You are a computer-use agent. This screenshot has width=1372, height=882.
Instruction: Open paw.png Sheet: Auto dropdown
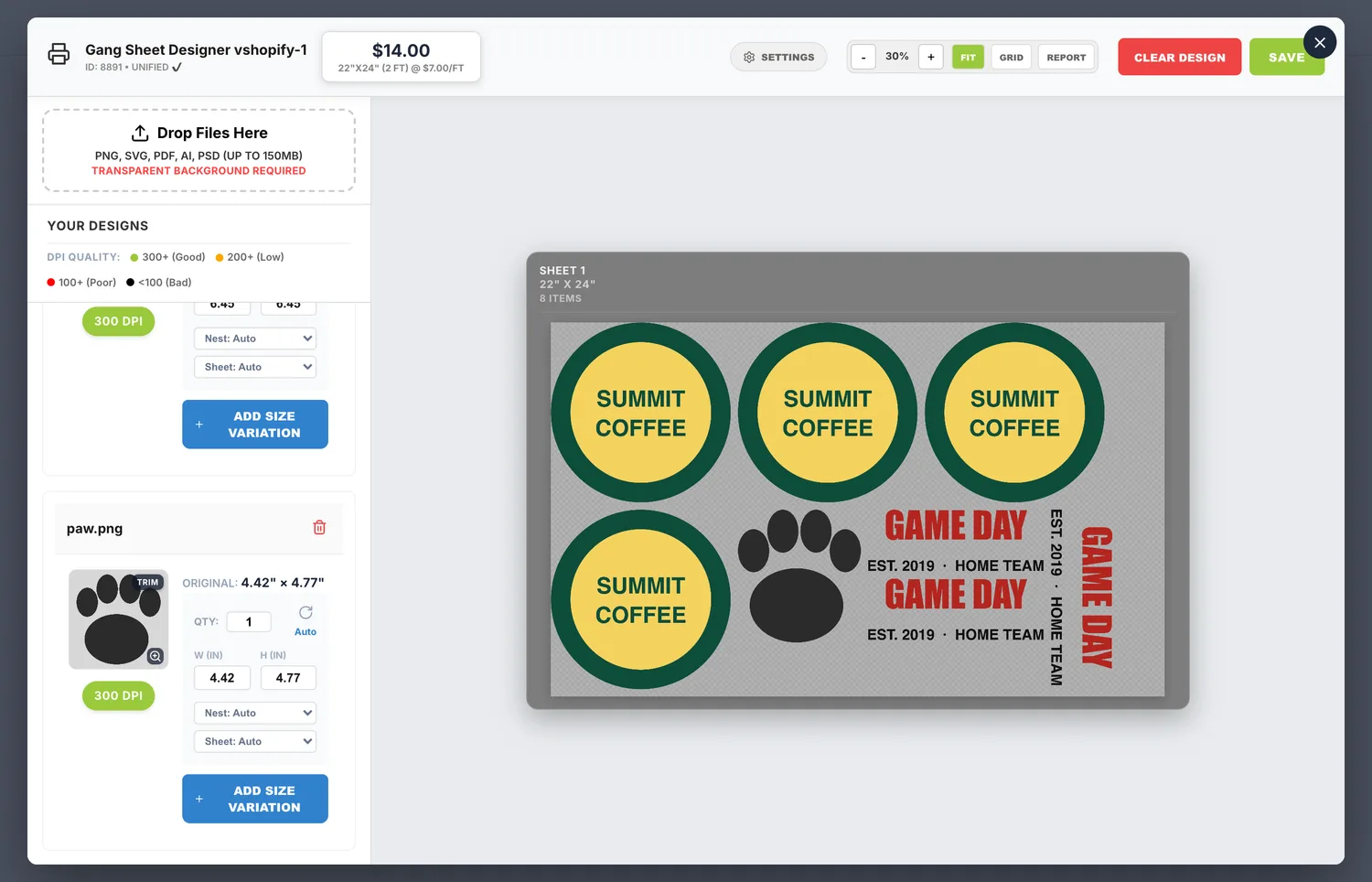click(x=255, y=741)
